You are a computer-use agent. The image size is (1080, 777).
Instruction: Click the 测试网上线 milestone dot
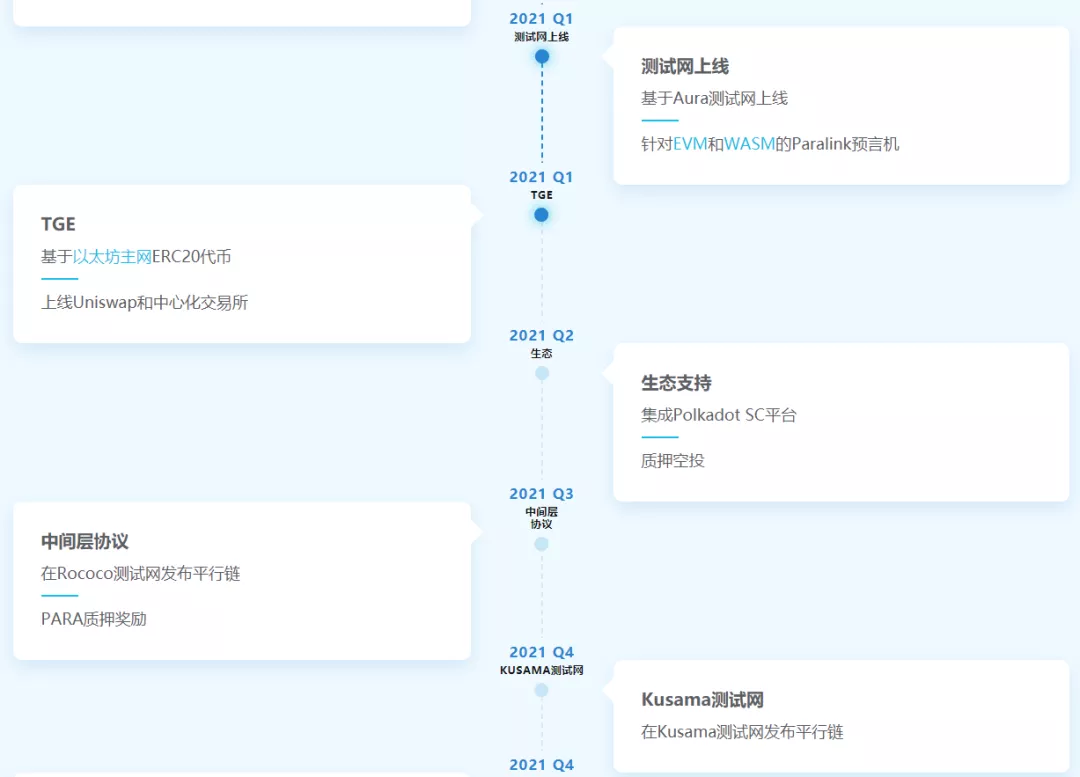click(541, 57)
